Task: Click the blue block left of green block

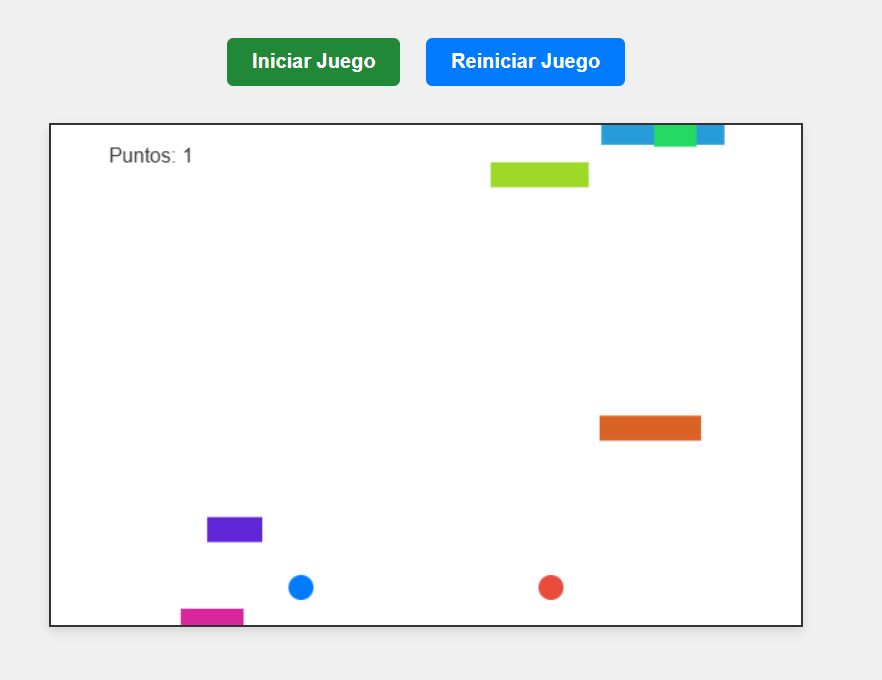Action: 627,135
